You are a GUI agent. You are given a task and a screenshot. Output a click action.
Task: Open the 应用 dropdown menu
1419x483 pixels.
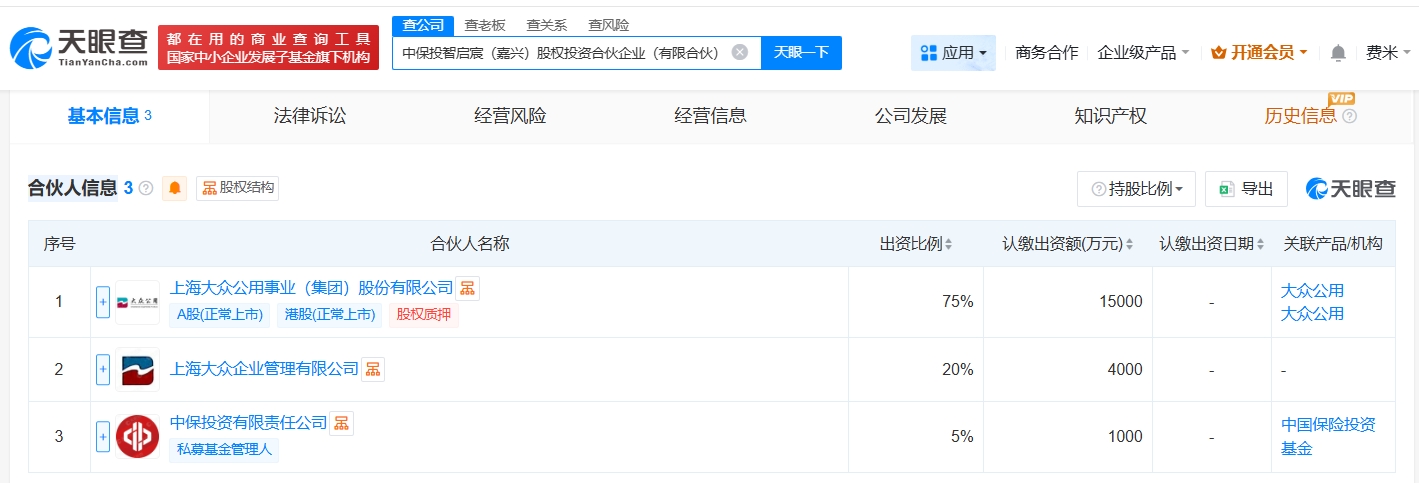tap(953, 53)
